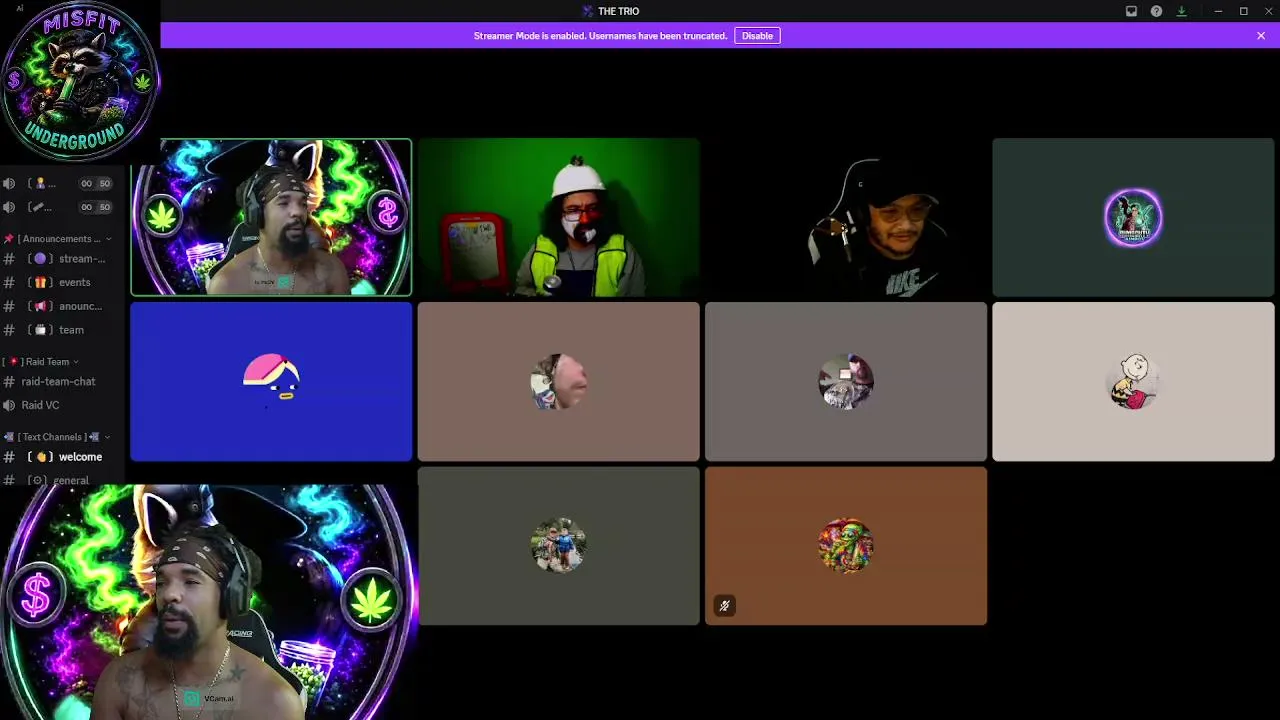Disable Streamer Mode from the banner
Image resolution: width=1280 pixels, height=720 pixels.
[757, 36]
